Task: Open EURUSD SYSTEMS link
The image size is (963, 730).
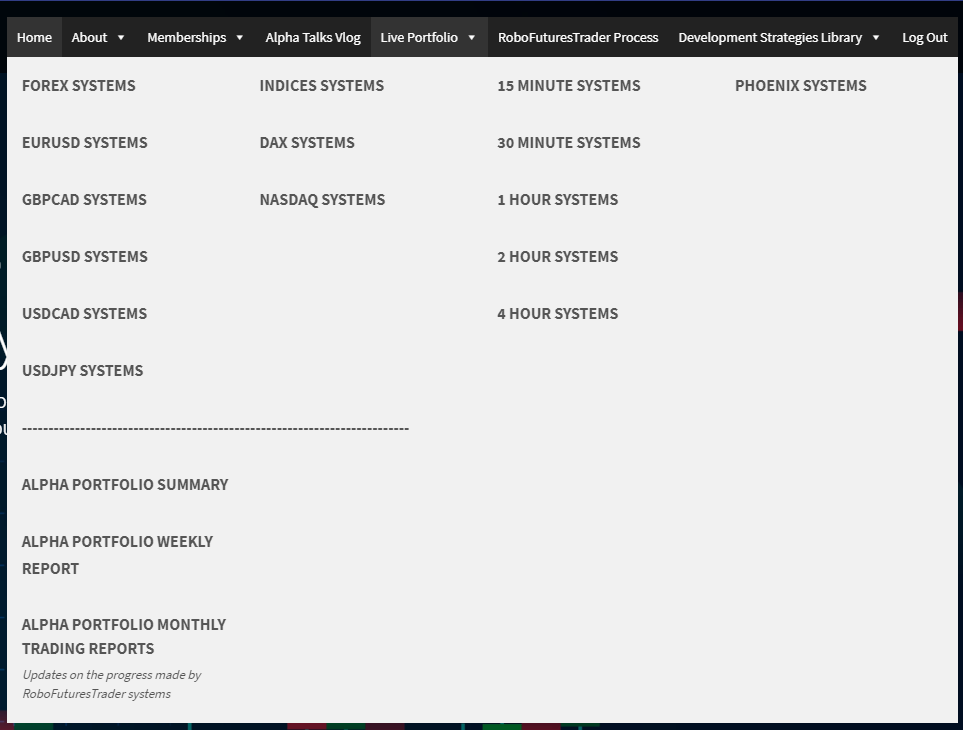Action: click(85, 142)
